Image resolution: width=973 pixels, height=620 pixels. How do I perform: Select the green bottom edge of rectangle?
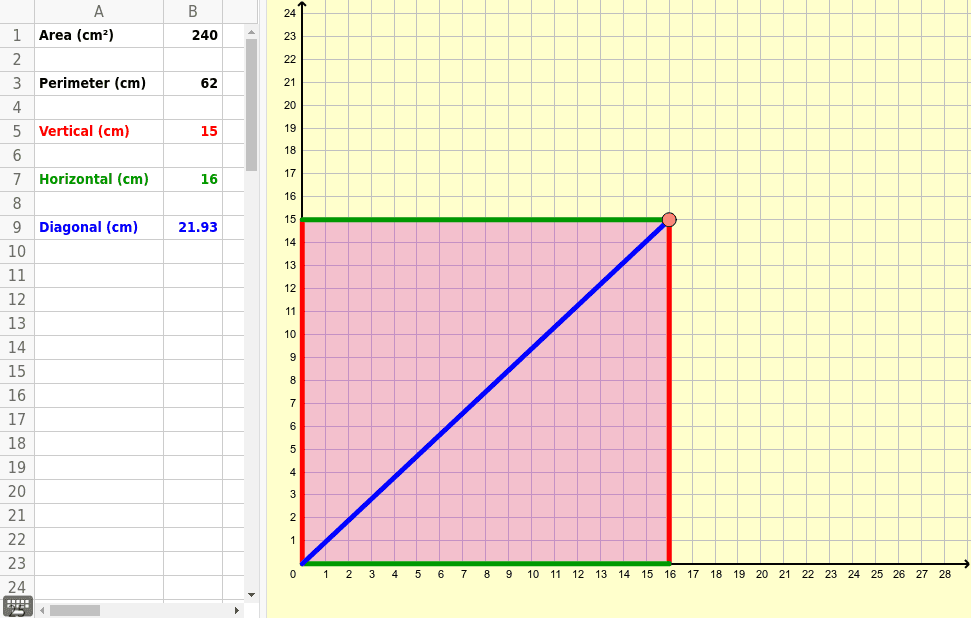coord(485,564)
